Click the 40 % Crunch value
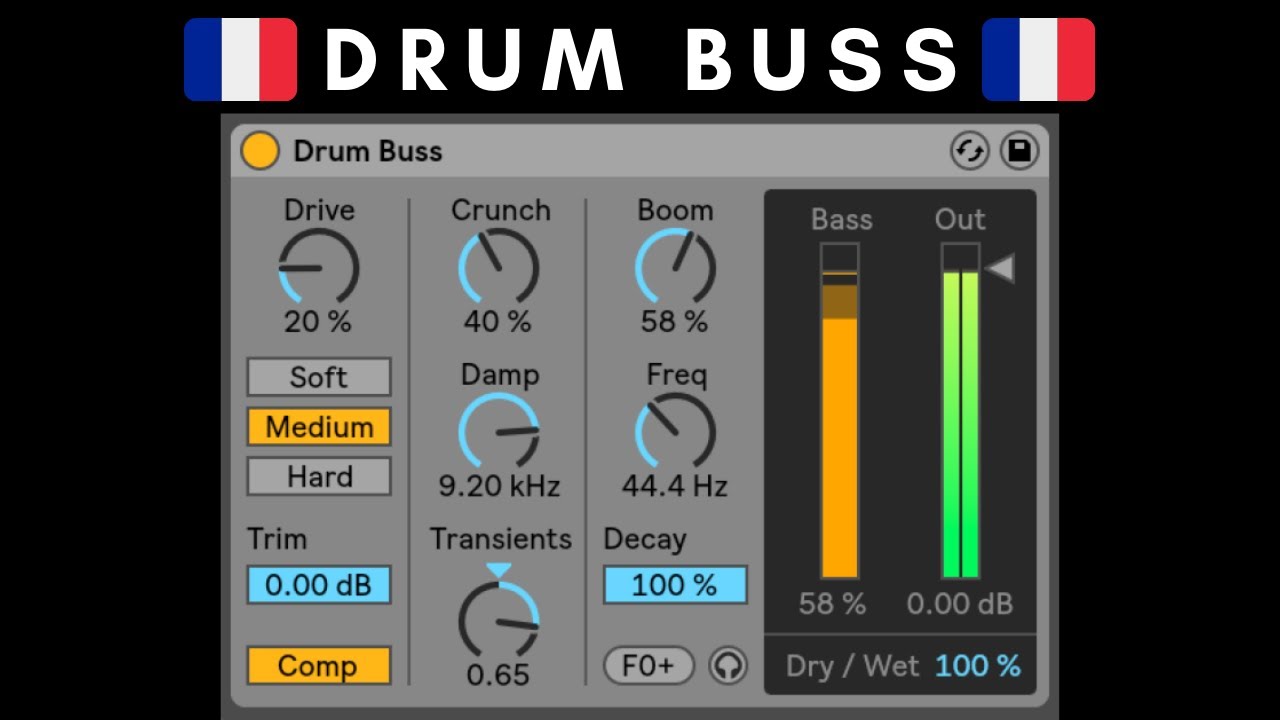 click(498, 322)
